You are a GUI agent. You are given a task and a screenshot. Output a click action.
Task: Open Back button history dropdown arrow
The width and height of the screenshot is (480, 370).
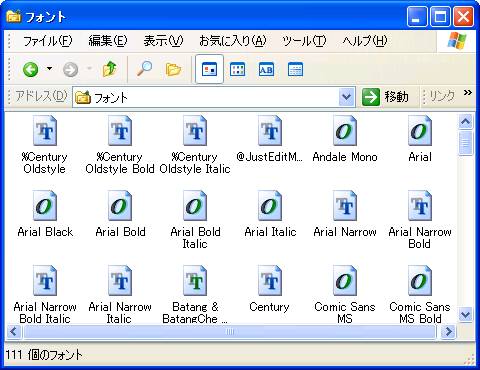[49, 69]
